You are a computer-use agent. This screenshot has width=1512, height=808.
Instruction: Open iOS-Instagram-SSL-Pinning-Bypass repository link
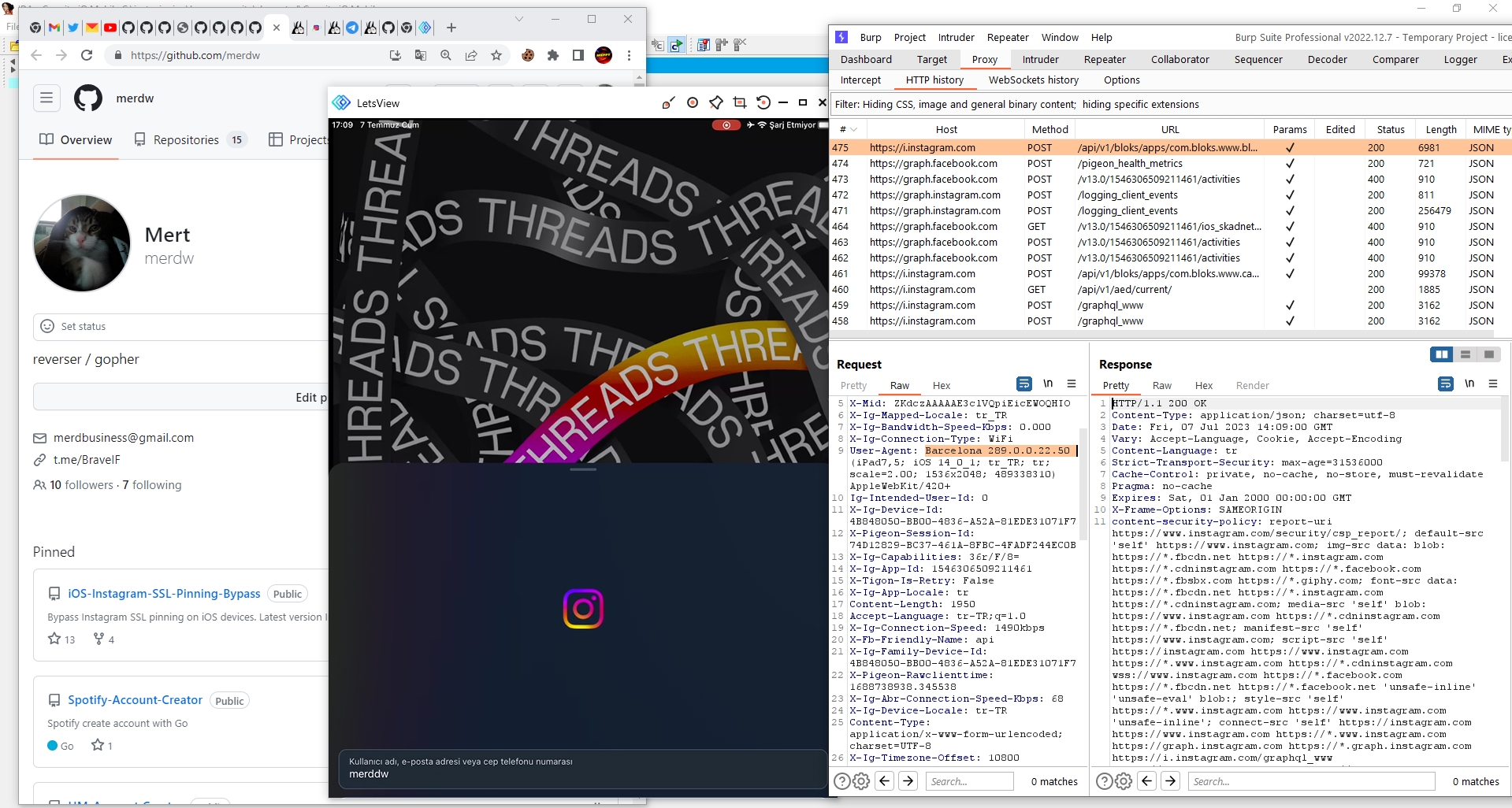[x=164, y=593]
